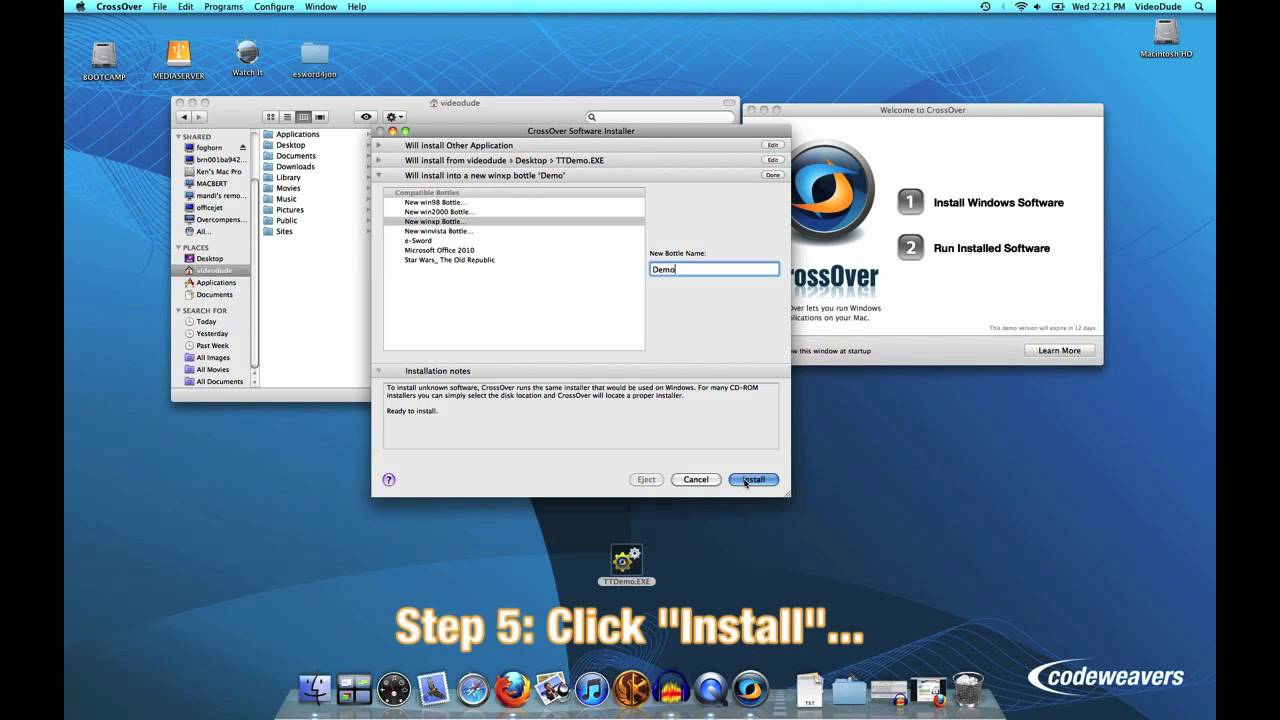Select the esword4jon folder on the desktop
1280x720 pixels.
(x=314, y=59)
